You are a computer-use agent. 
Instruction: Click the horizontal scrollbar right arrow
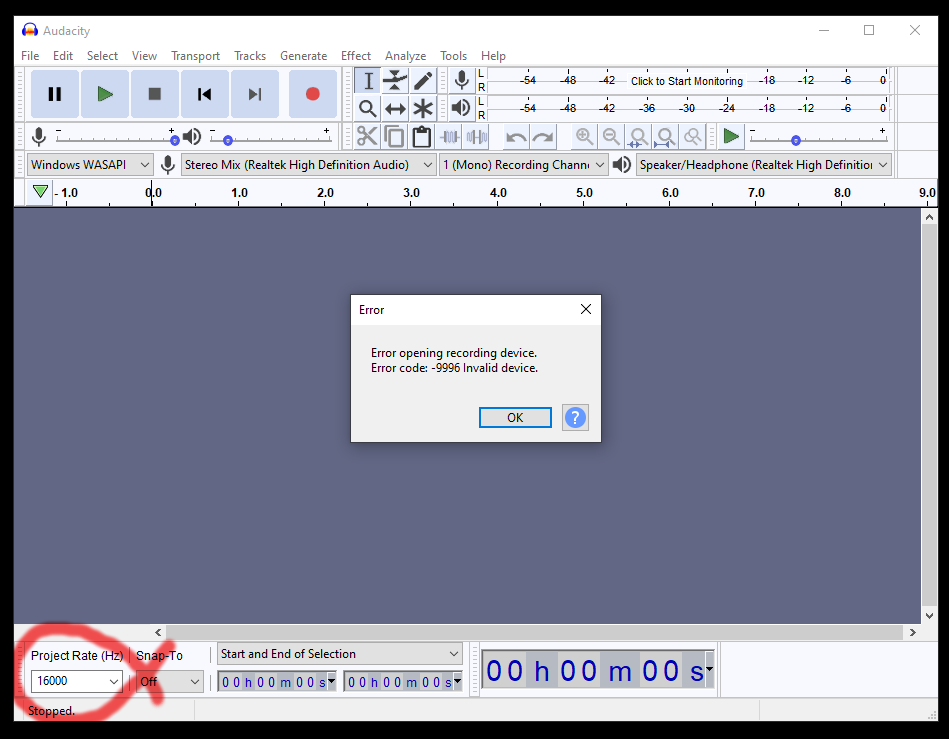coord(913,632)
